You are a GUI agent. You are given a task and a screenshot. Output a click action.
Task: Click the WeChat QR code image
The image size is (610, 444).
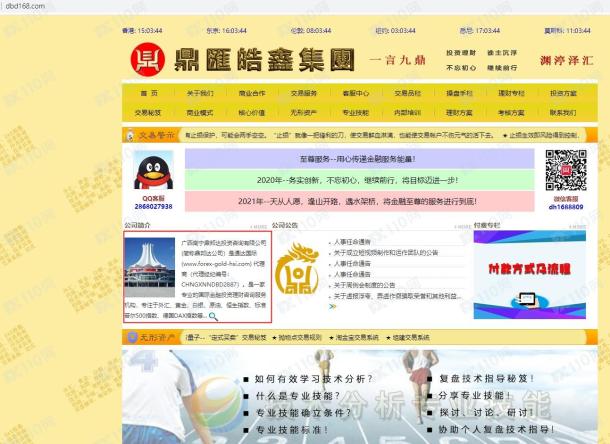[x=566, y=170]
